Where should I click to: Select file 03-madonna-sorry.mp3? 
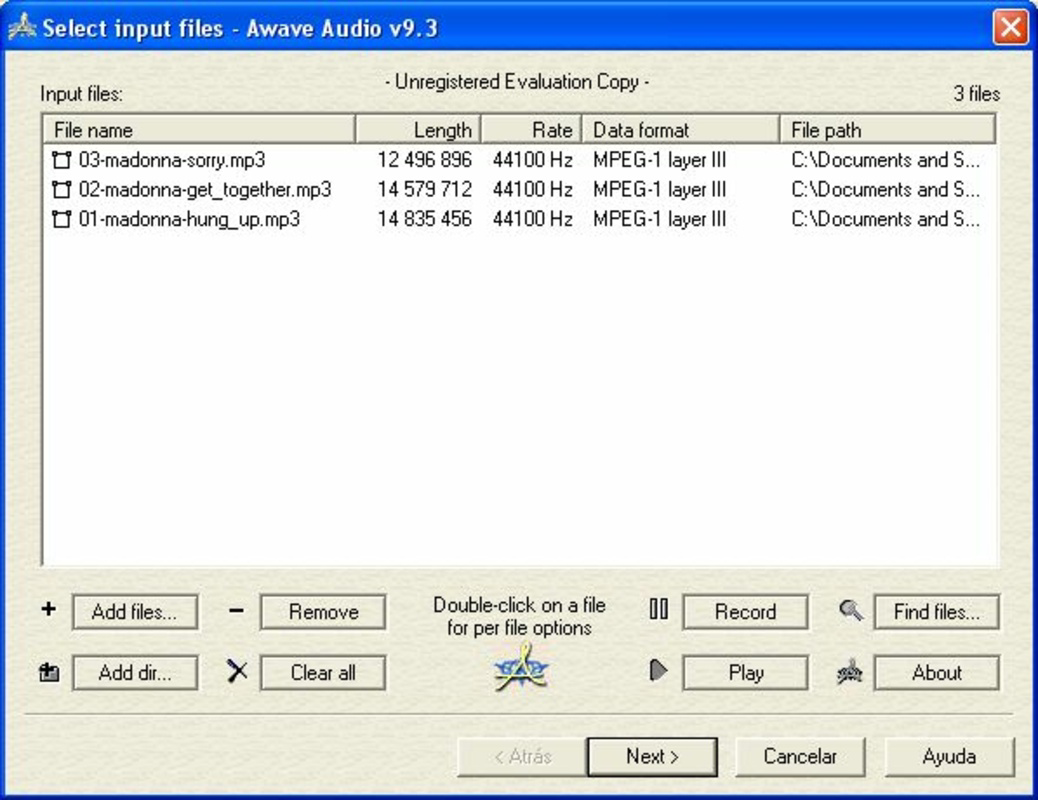coord(172,160)
